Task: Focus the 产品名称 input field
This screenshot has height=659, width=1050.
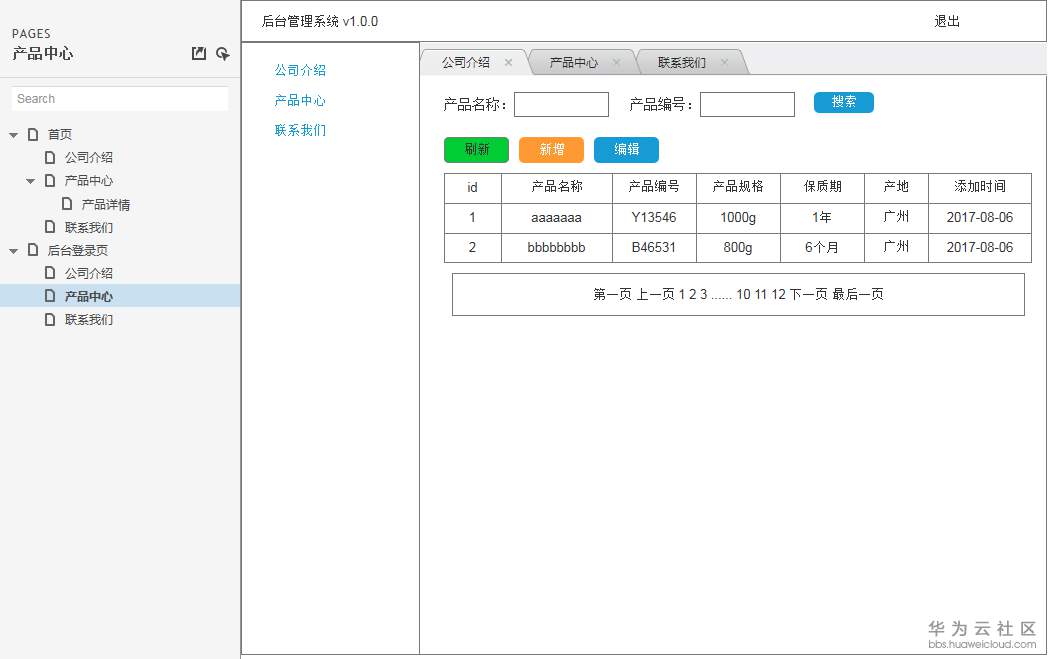Action: pos(561,104)
